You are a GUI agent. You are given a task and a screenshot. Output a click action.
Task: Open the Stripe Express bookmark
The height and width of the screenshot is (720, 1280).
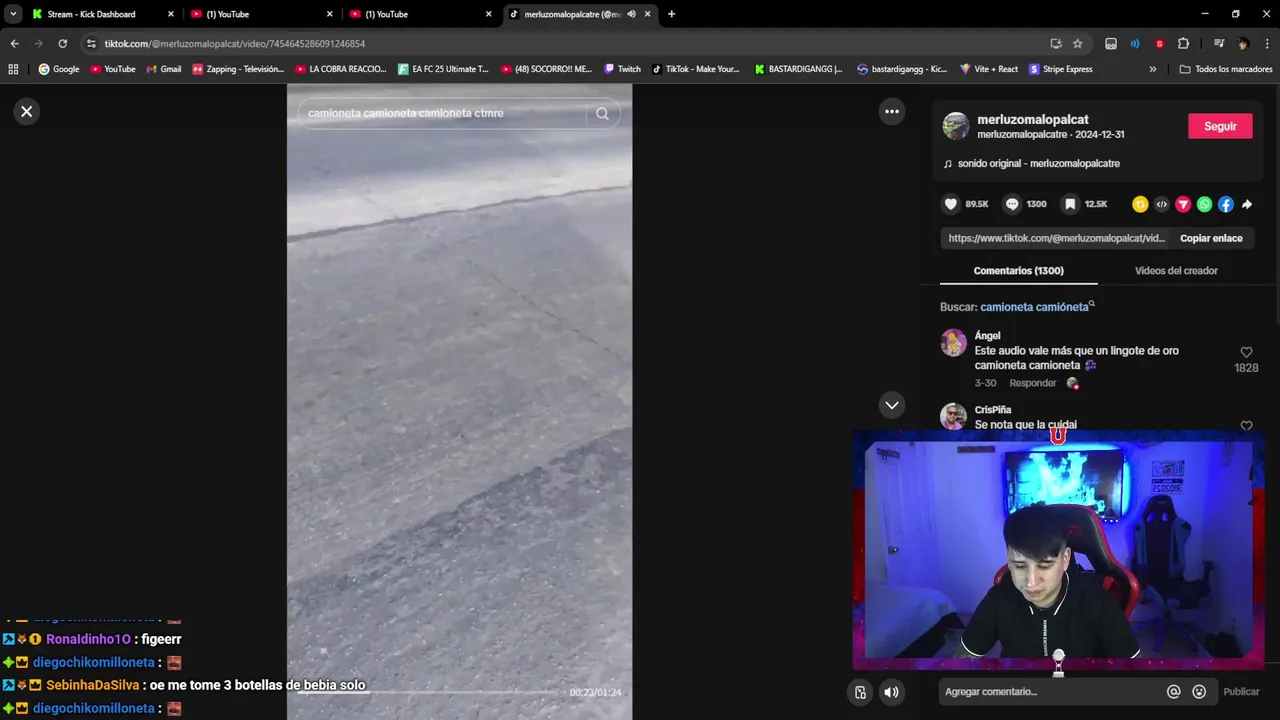[x=1059, y=69]
